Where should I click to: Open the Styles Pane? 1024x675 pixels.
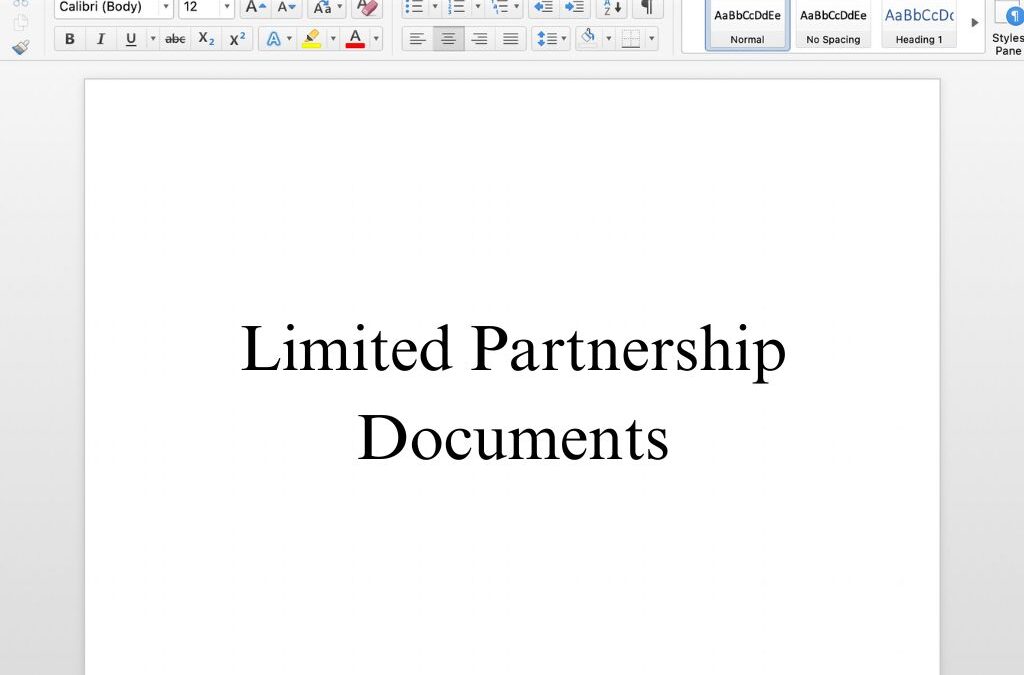tap(1007, 27)
